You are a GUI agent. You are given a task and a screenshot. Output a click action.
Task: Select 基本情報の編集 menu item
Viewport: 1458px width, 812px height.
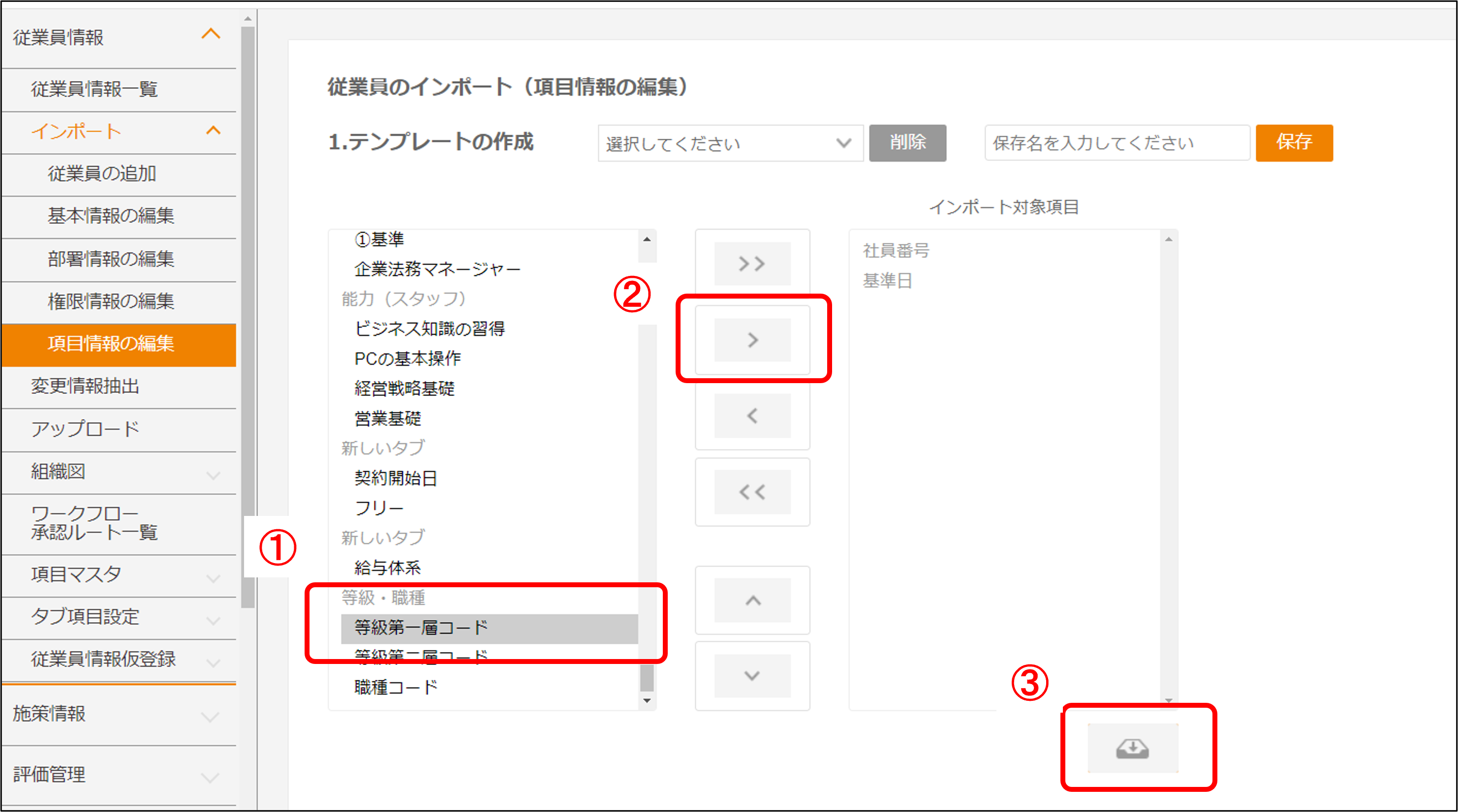(x=111, y=215)
